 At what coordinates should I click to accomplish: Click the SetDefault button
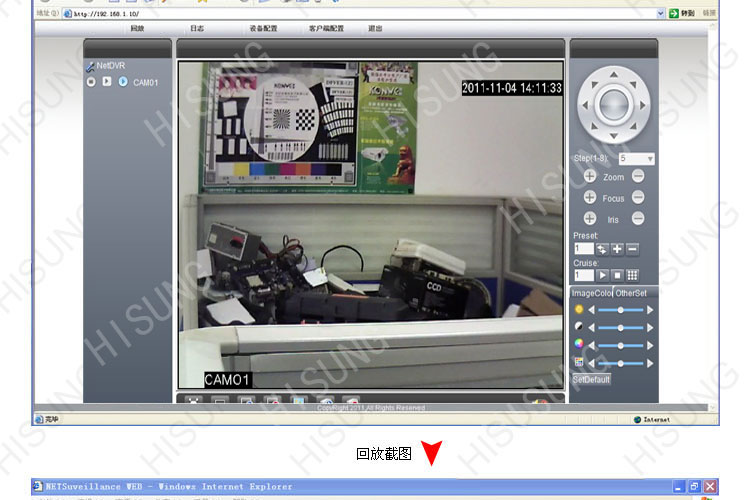click(591, 380)
